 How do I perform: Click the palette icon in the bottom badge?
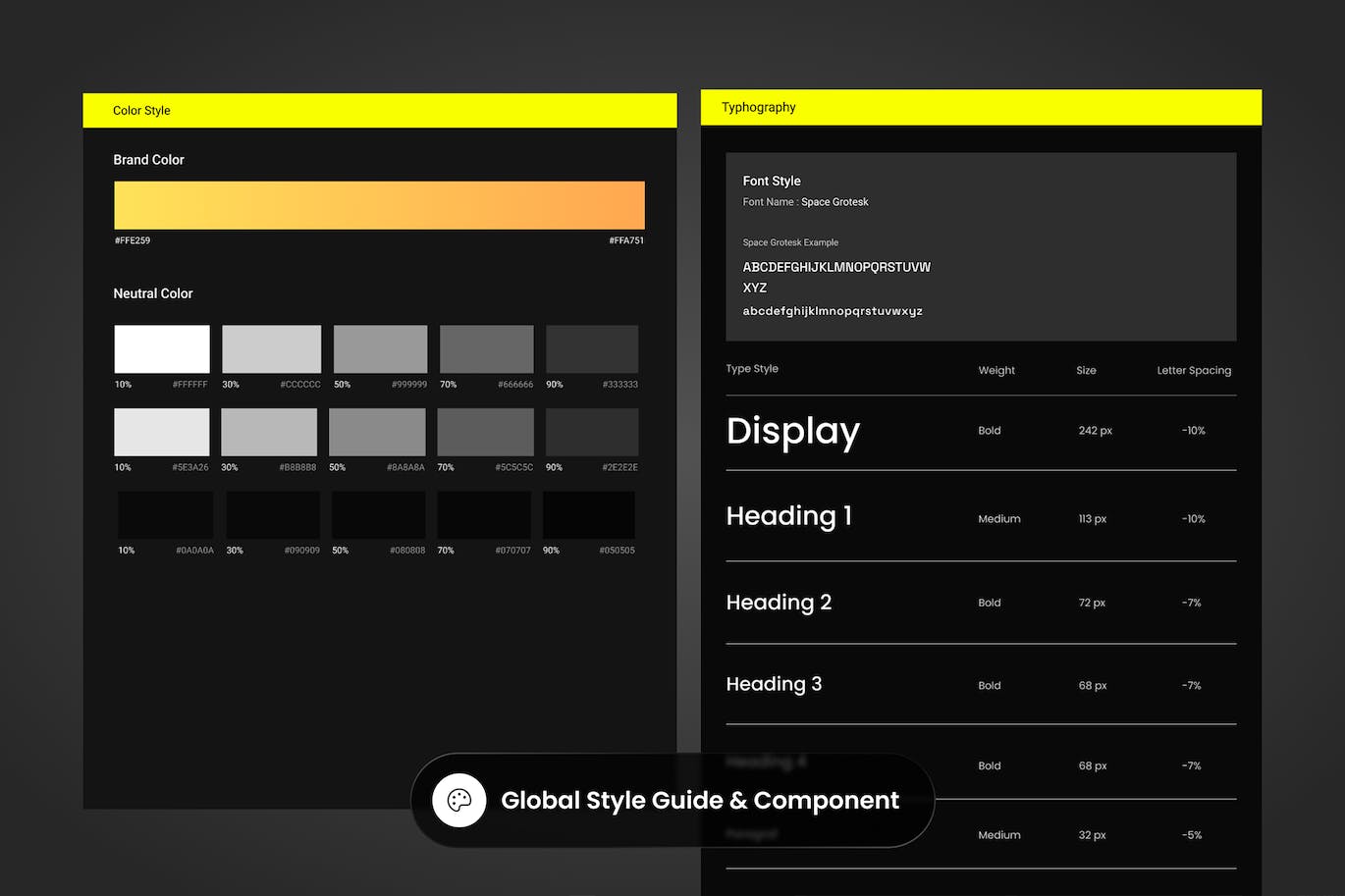pos(458,800)
